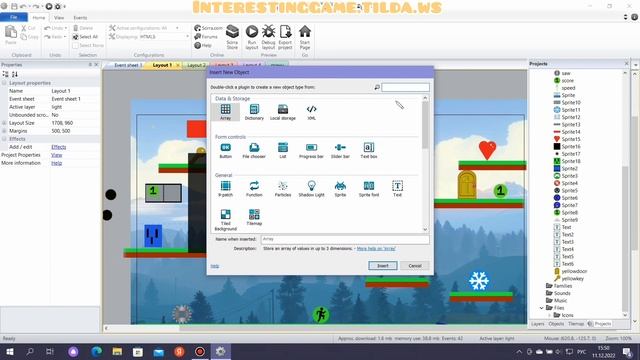Open the Event sheet 1 tab
The image size is (640, 360).
coord(128,65)
